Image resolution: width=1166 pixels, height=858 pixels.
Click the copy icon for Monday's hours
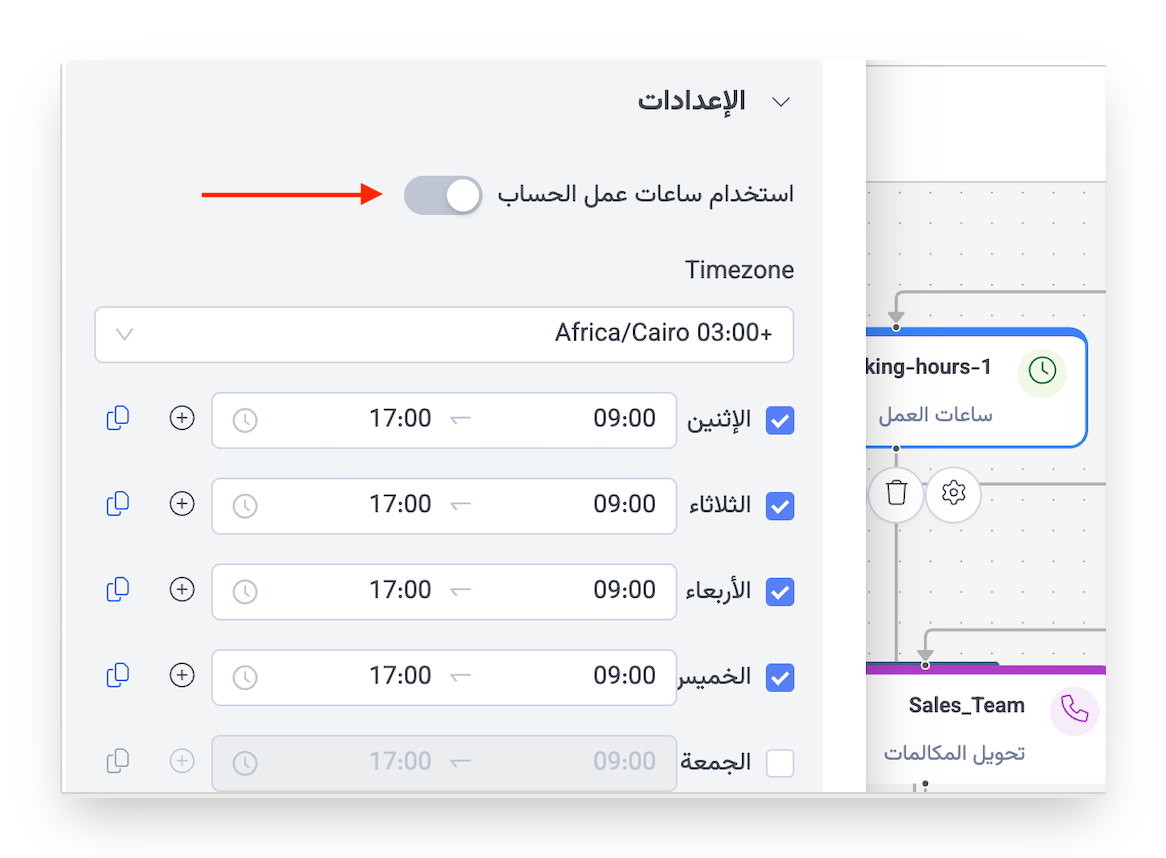(x=118, y=418)
